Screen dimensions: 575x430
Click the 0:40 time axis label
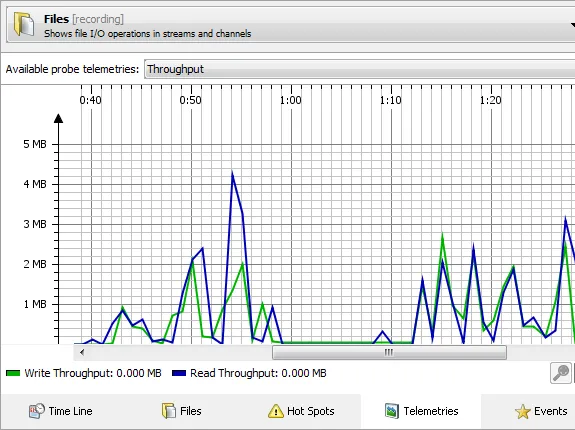90,100
